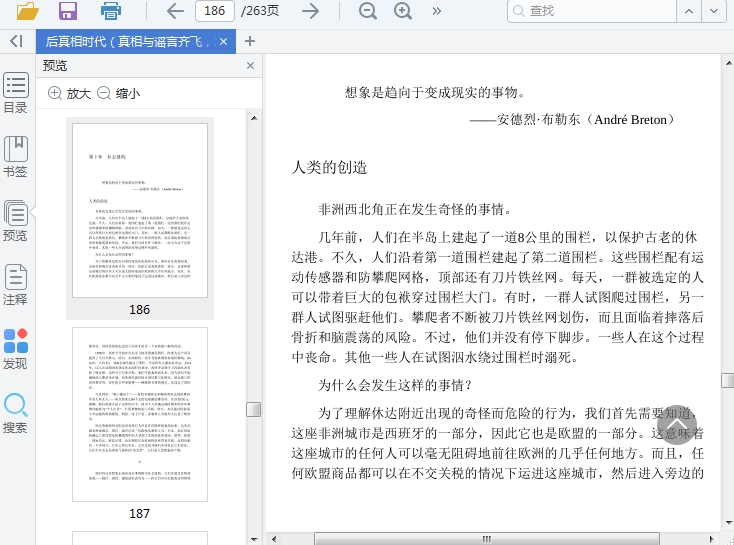Open a file with the folder icon
Image resolution: width=734 pixels, height=545 pixels.
[x=28, y=11]
